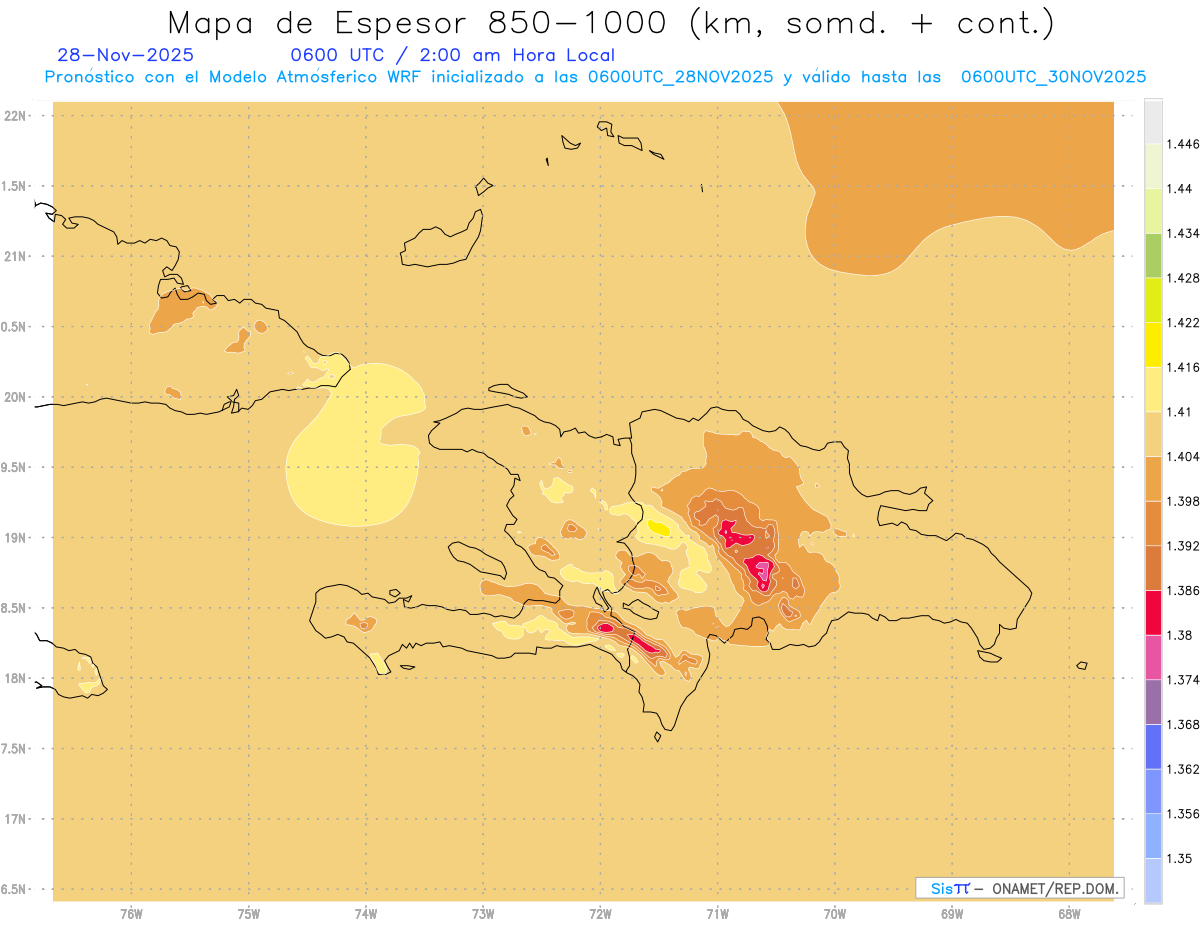Click the legend value '1.356'

click(1183, 814)
